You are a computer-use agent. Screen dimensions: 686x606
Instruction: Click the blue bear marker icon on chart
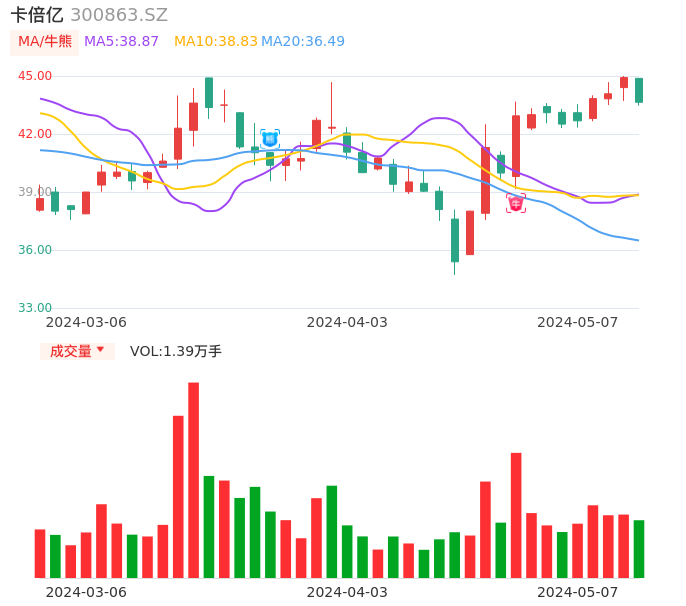click(270, 139)
